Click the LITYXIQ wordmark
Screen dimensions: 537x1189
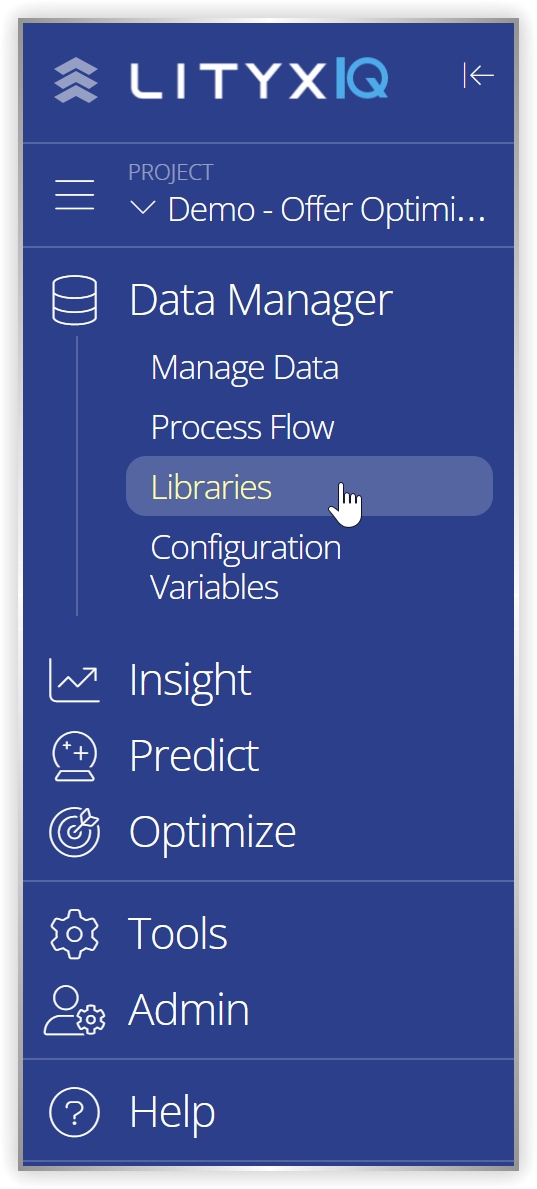[x=259, y=80]
